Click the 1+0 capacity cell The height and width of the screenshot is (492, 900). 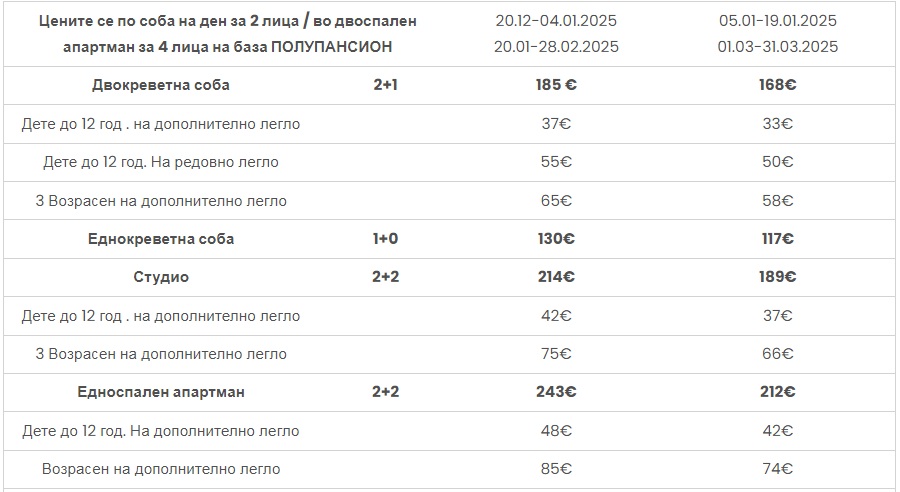[385, 239]
